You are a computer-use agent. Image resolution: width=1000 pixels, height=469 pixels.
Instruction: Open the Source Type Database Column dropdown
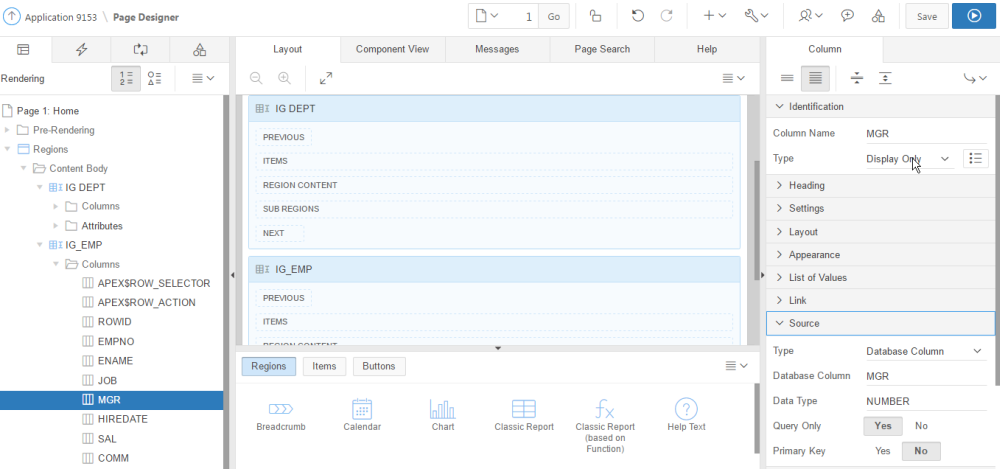(x=925, y=351)
